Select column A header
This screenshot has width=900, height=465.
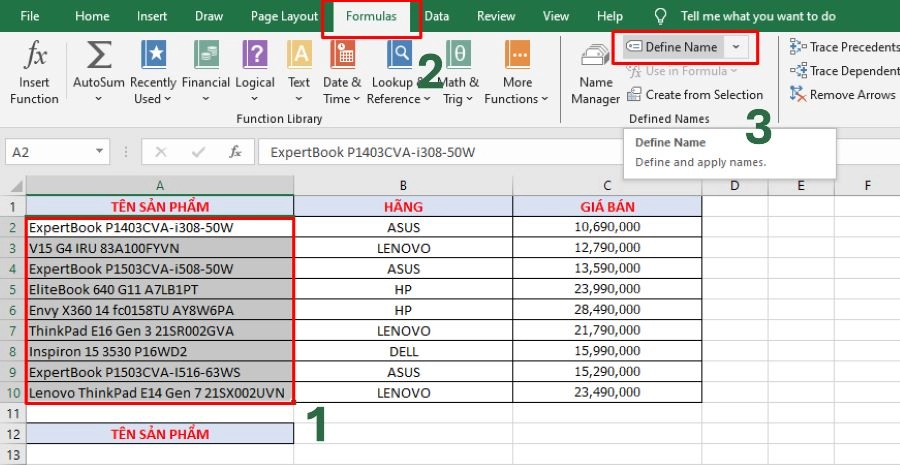click(x=160, y=185)
